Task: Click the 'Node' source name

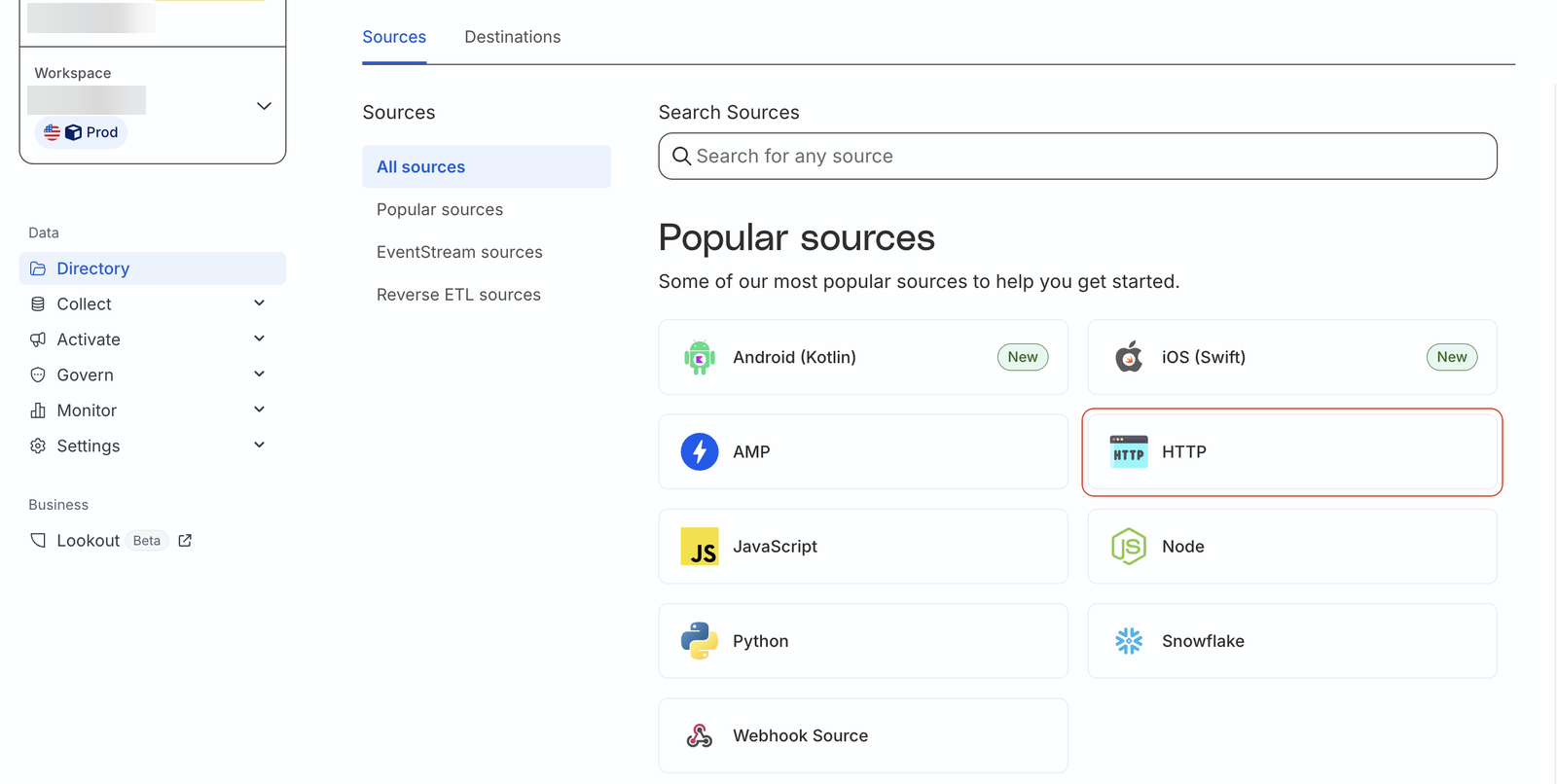Action: (x=1183, y=547)
